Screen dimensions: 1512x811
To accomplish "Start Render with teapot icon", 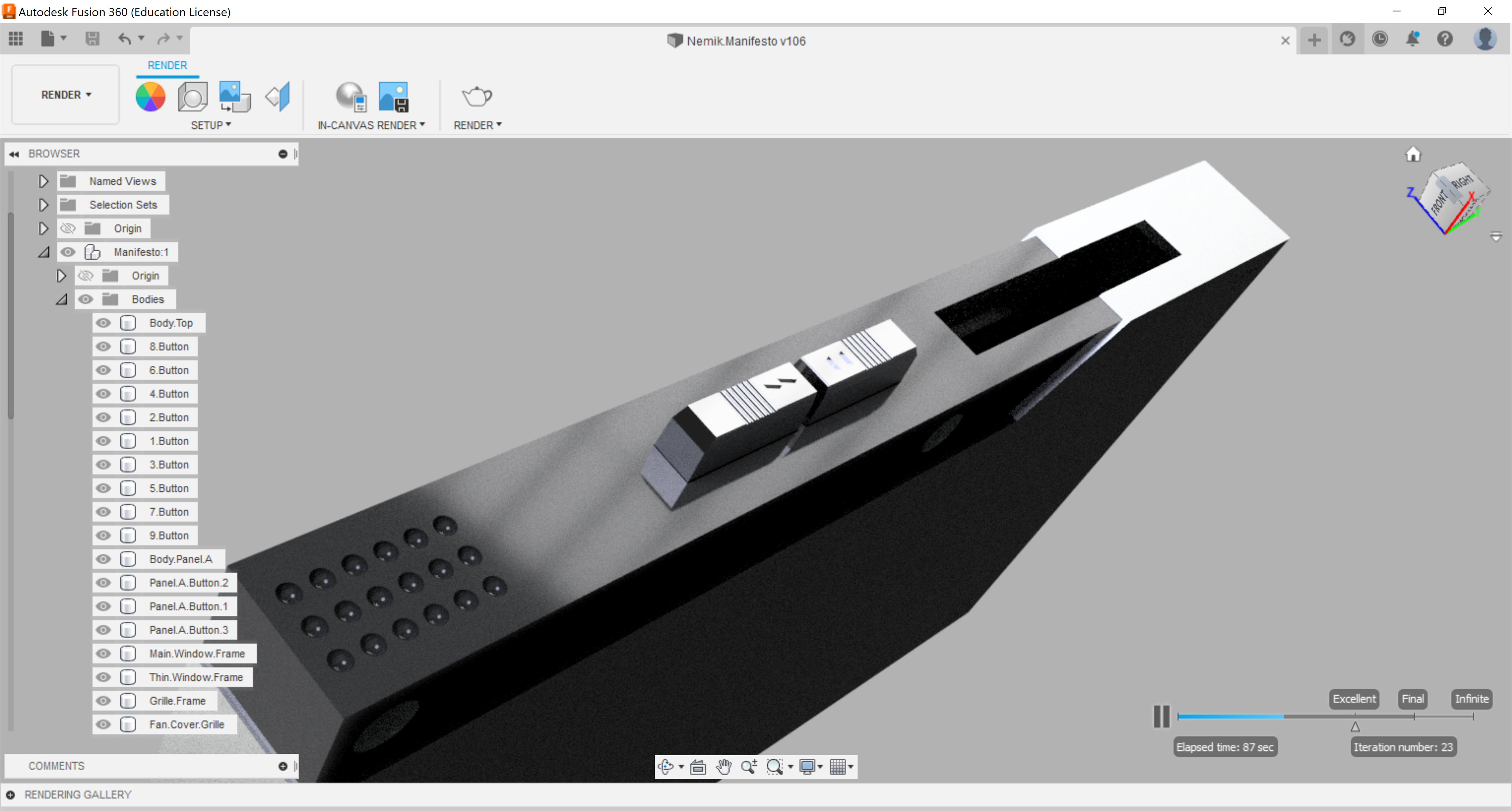I will [x=476, y=97].
